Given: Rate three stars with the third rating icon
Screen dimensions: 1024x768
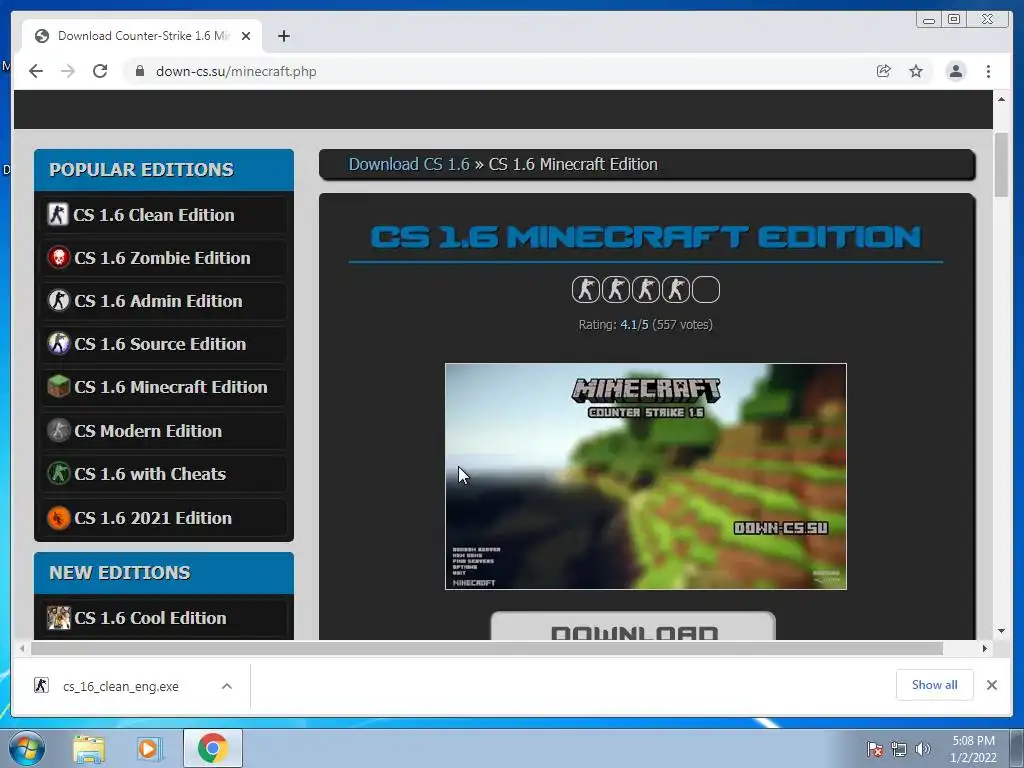Looking at the screenshot, I should pos(646,290).
